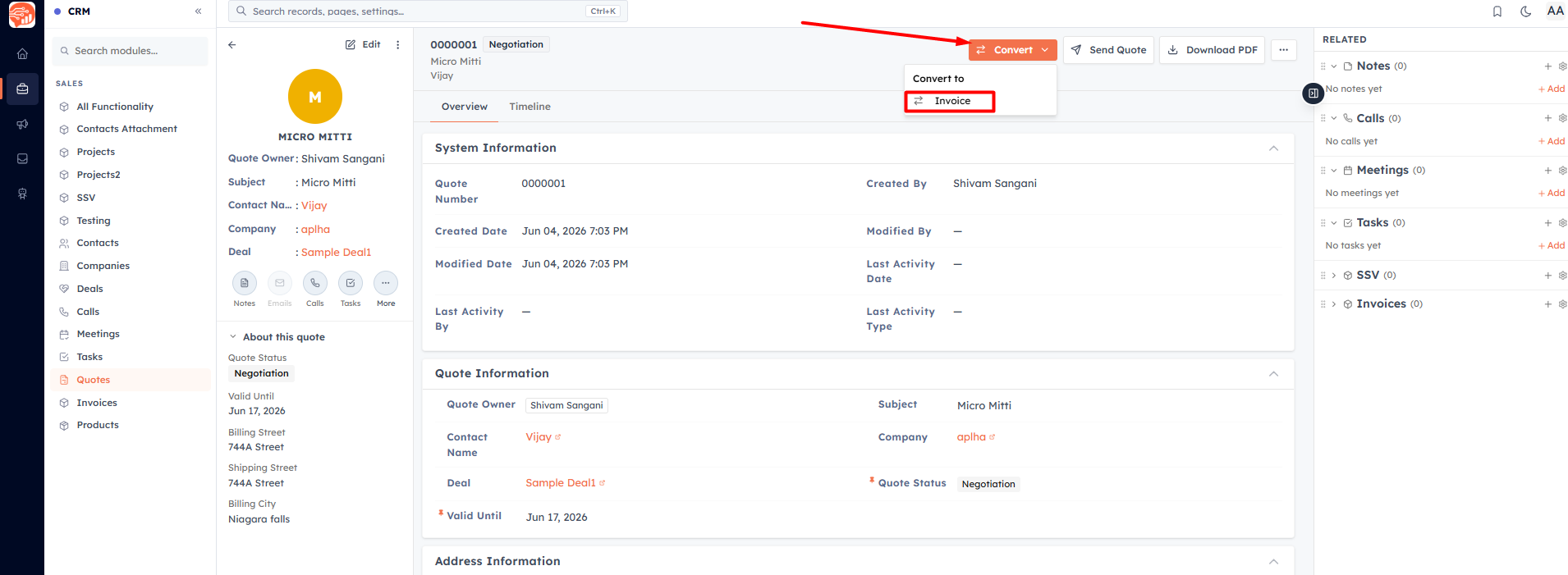Open the vertical three-dot menu beside Edit

pyautogui.click(x=398, y=45)
